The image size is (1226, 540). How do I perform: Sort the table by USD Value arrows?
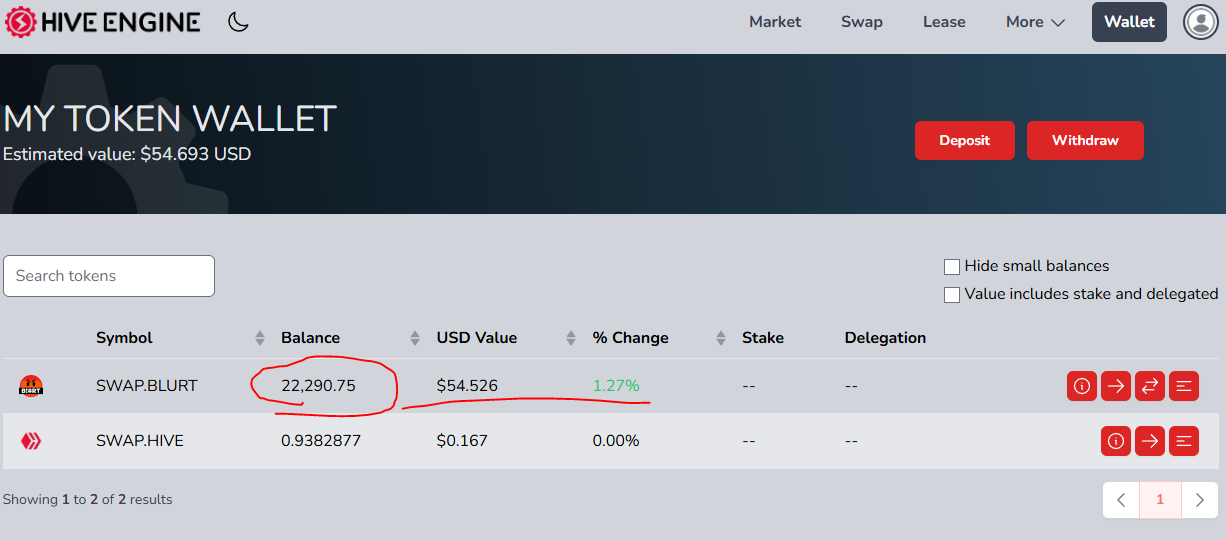pyautogui.click(x=571, y=338)
